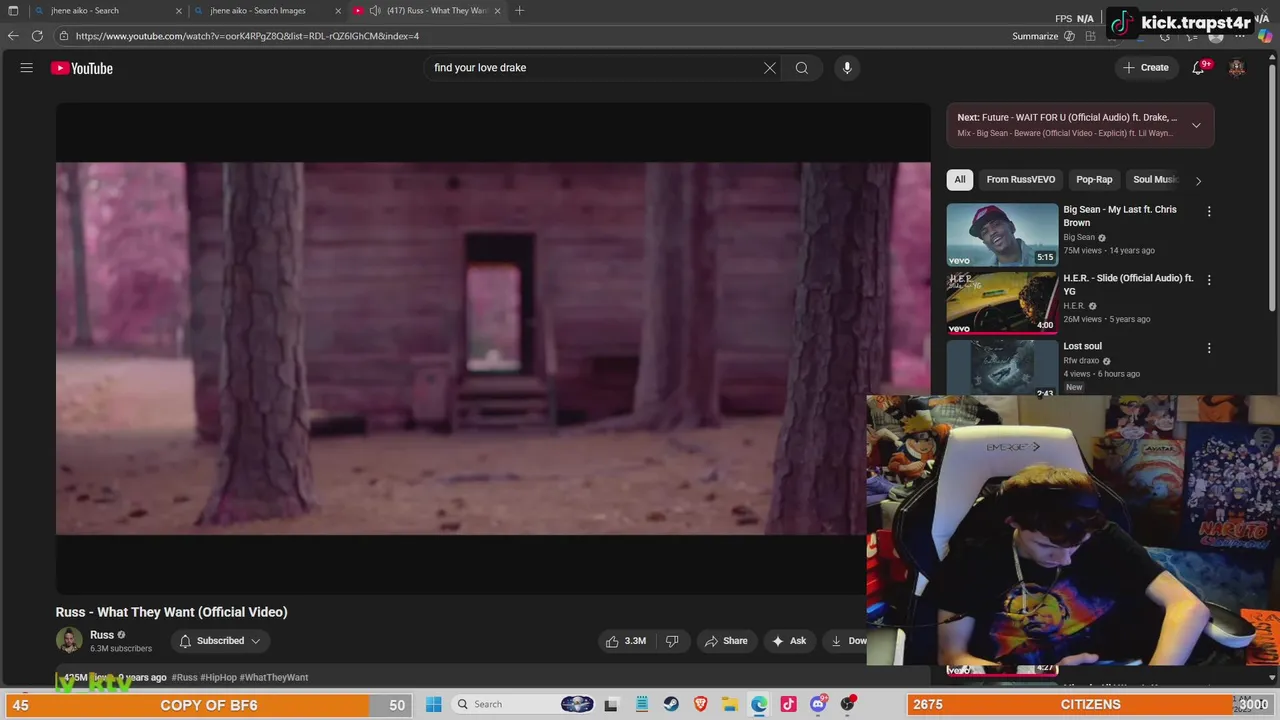Reload the current page
Image resolution: width=1280 pixels, height=720 pixels.
[37, 36]
